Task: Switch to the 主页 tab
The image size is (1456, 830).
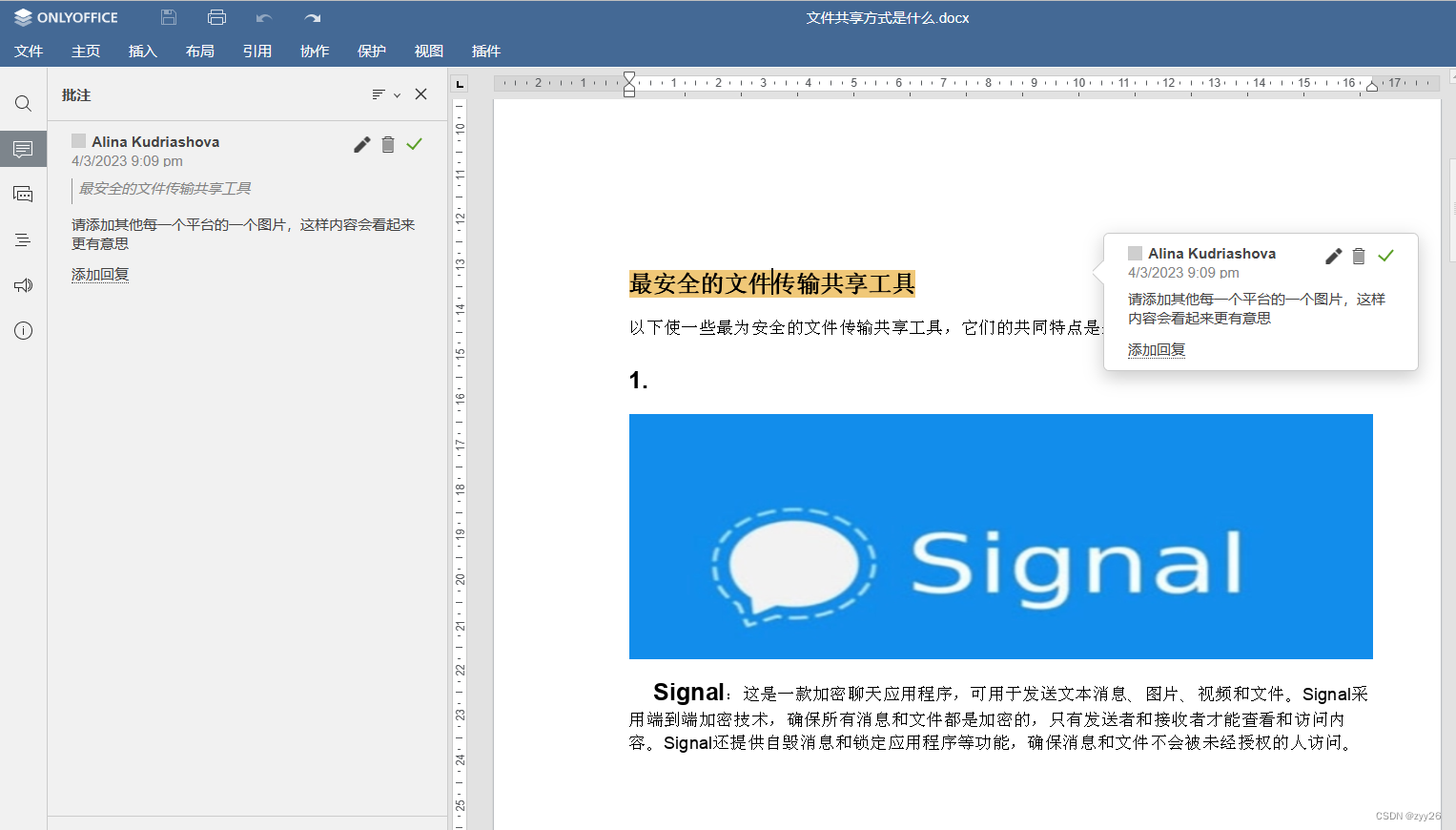Action: [x=86, y=51]
